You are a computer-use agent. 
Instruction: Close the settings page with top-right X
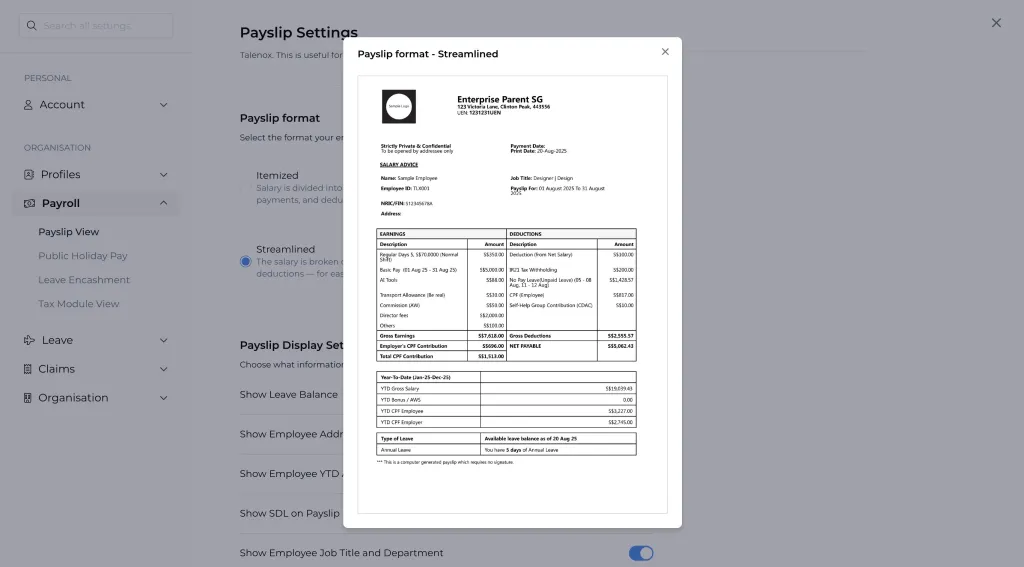pos(996,23)
